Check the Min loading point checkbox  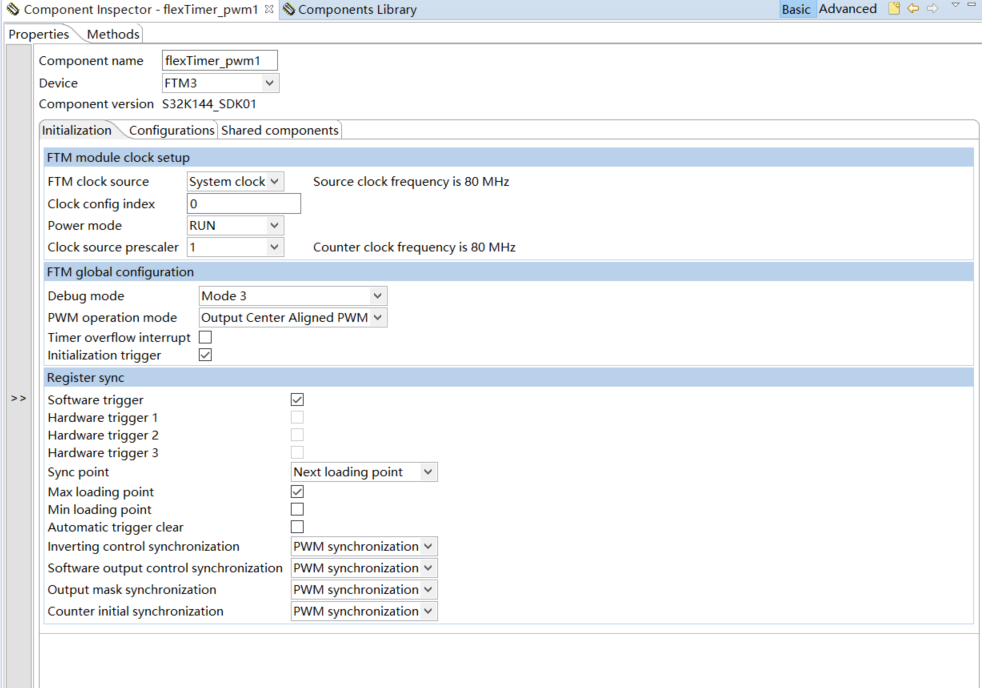coord(297,509)
